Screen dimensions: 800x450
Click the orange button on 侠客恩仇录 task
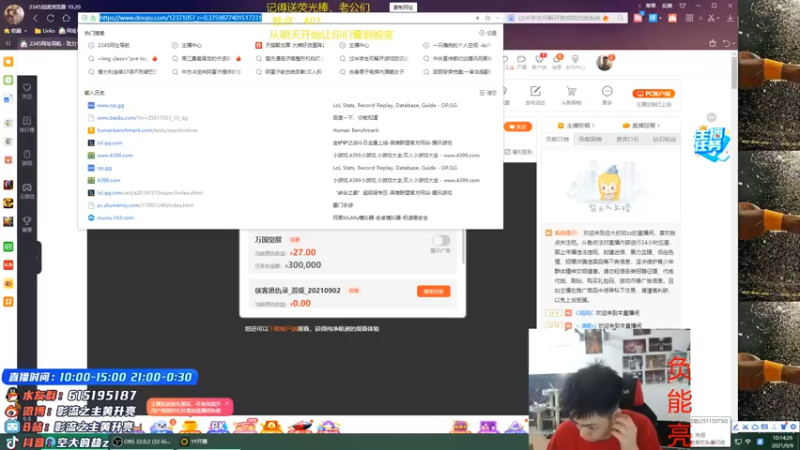(x=434, y=291)
